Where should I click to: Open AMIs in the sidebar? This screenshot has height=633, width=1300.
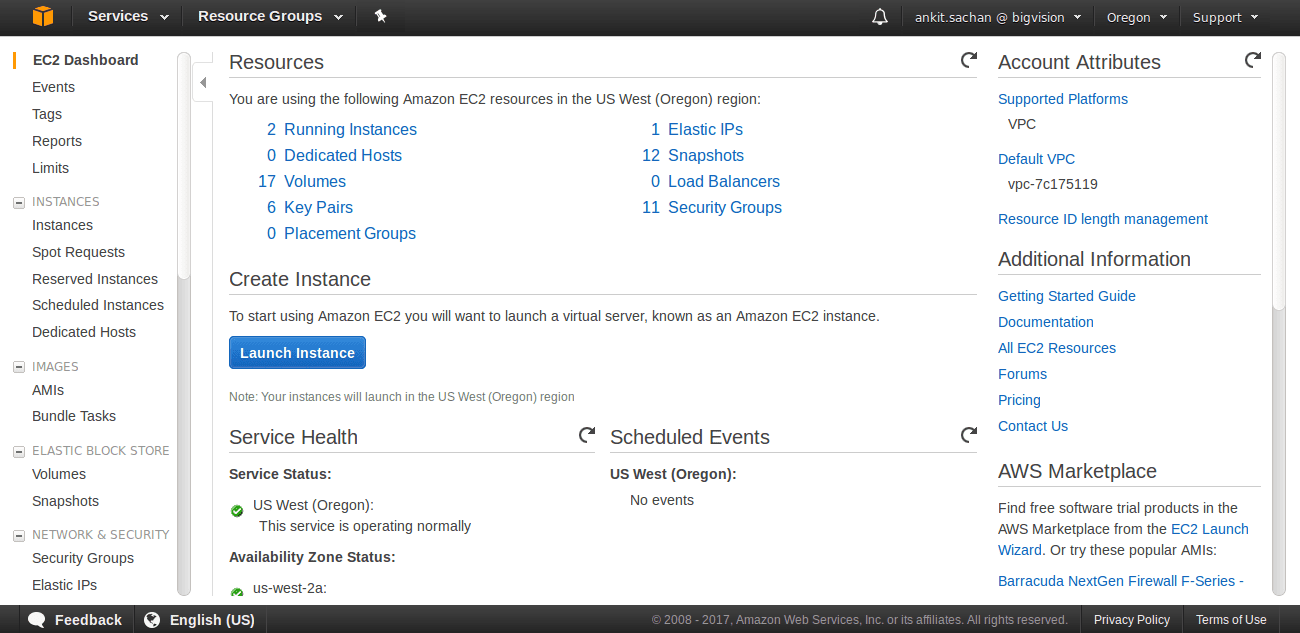(x=48, y=390)
